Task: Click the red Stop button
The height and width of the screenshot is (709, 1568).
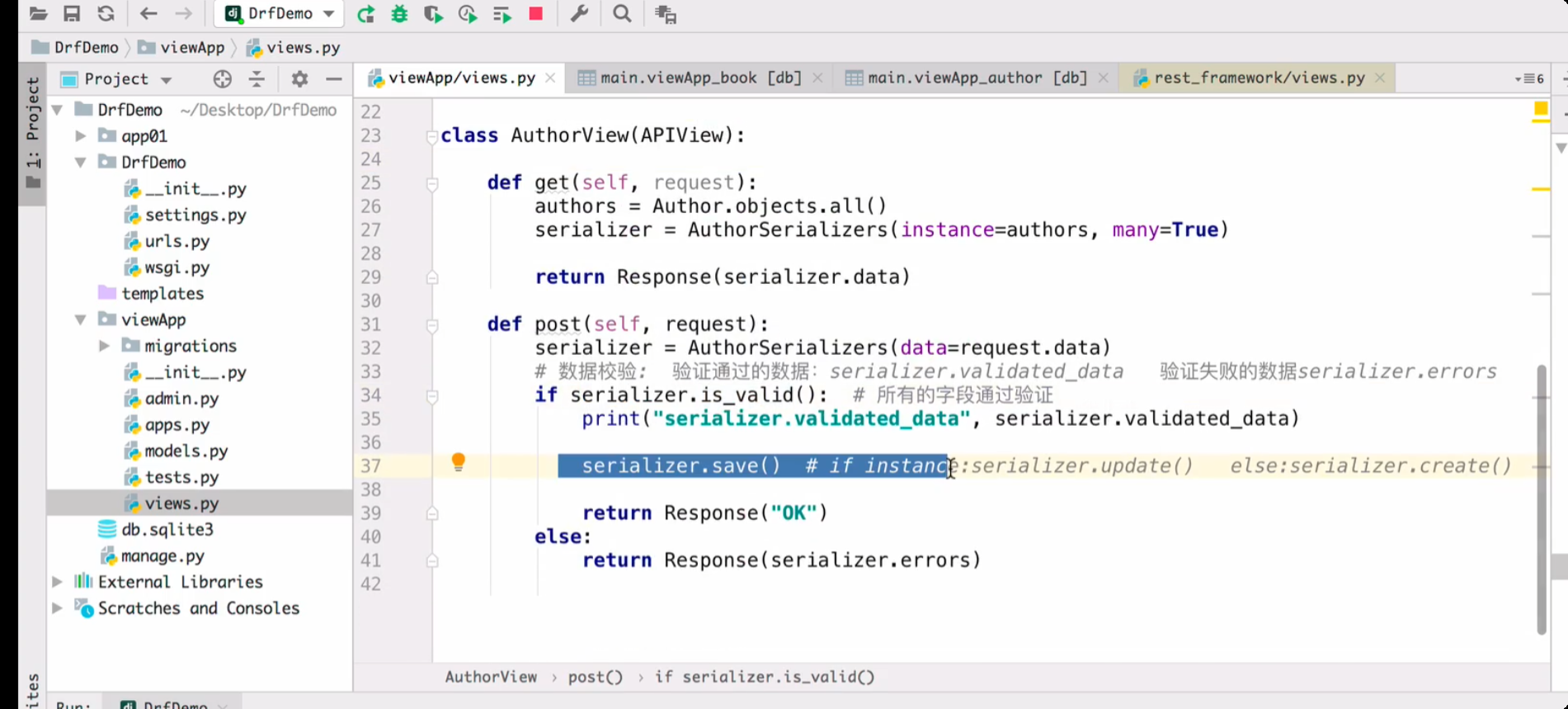Action: coord(536,14)
